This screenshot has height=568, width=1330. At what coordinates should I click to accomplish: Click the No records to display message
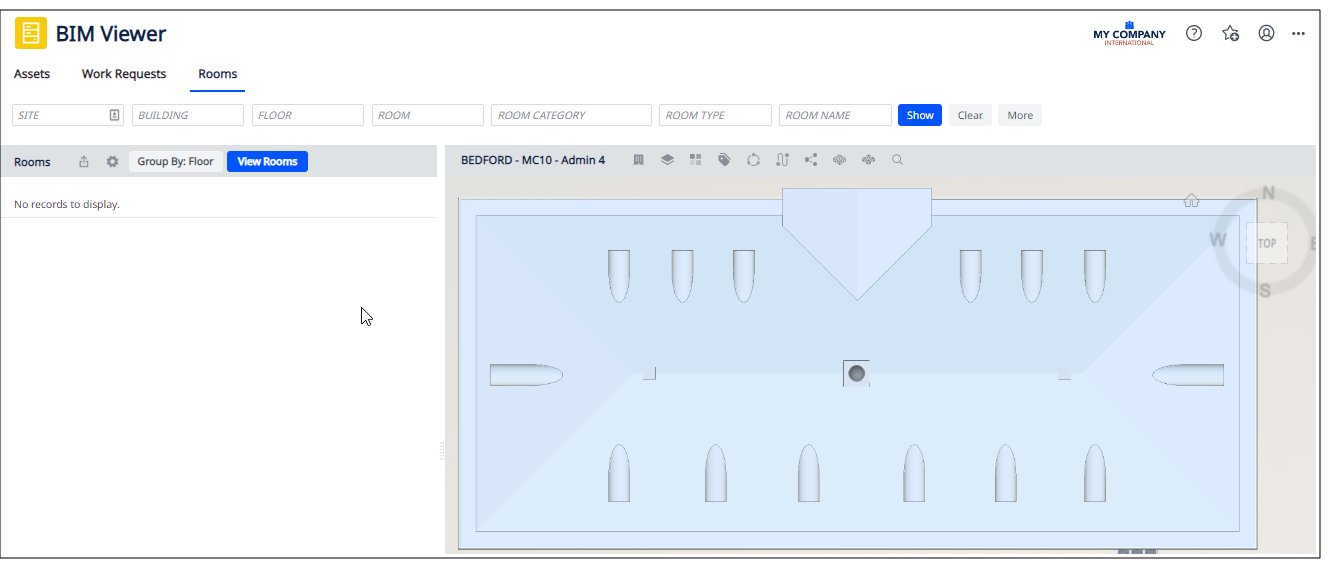coord(67,204)
